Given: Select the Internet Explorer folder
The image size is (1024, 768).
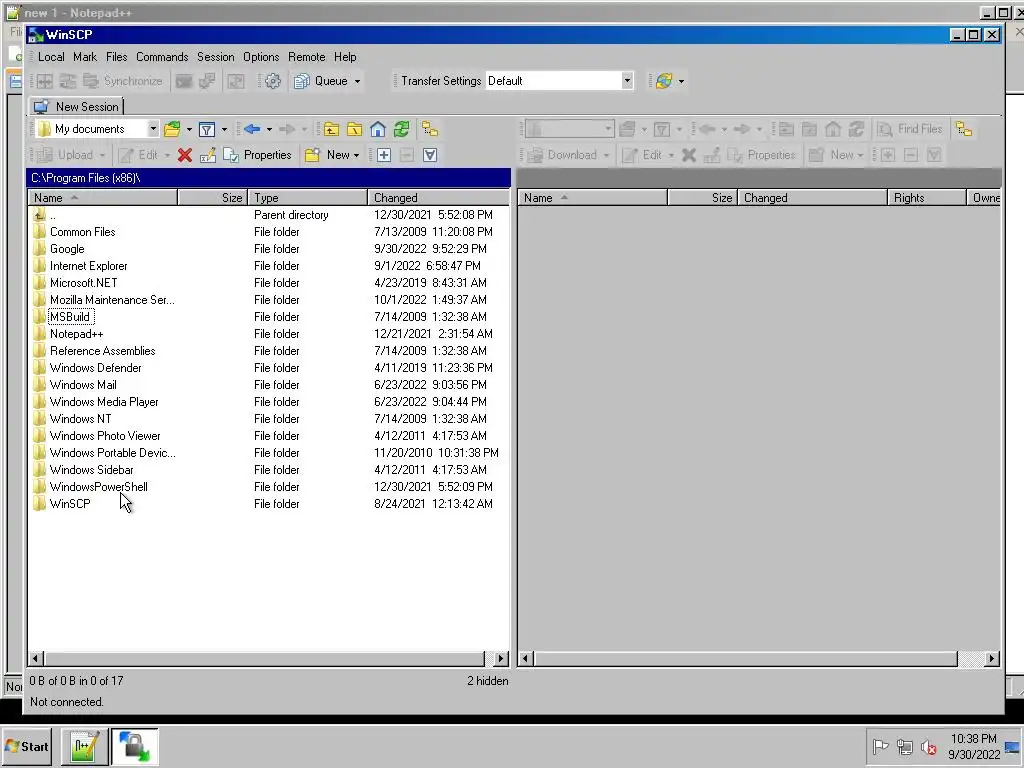Looking at the screenshot, I should (x=268, y=266).
